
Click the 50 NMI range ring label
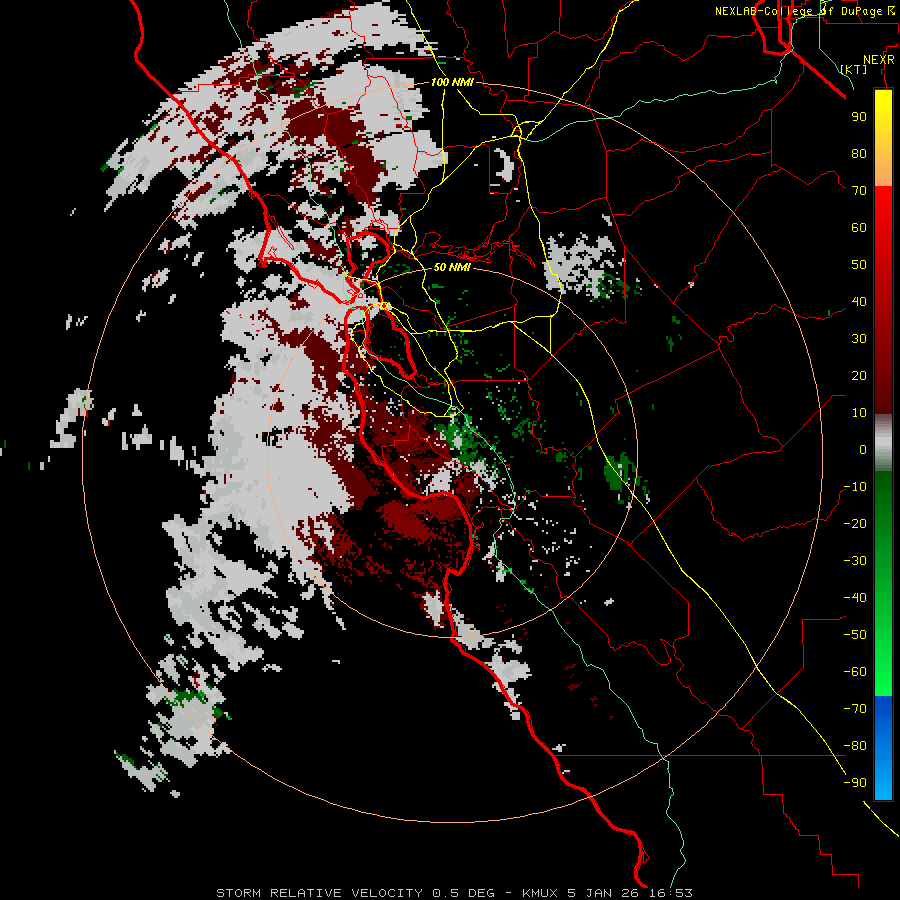[x=452, y=267]
